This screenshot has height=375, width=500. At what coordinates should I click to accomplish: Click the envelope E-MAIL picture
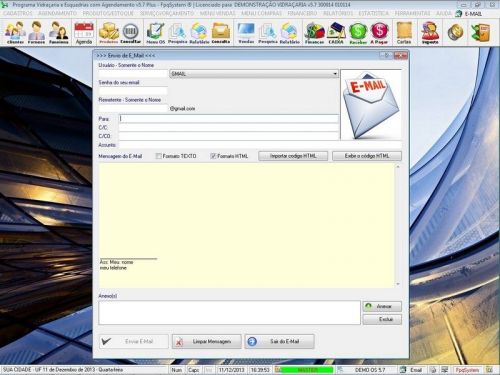tap(371, 105)
